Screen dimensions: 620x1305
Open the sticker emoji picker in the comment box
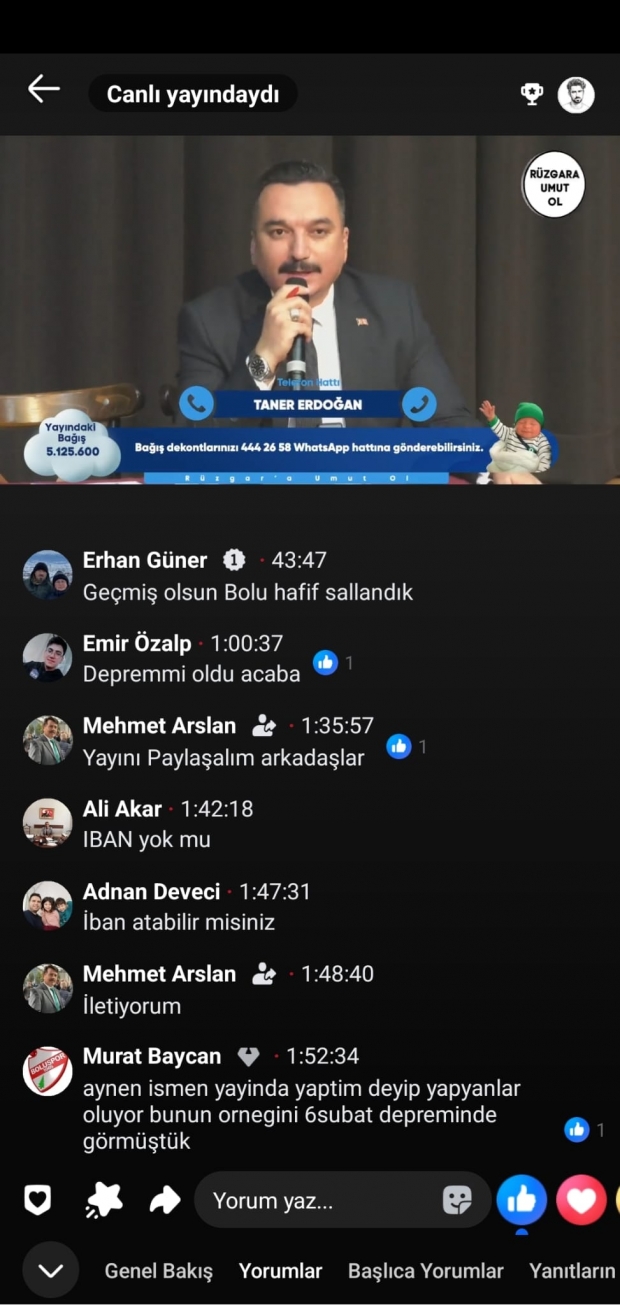(x=457, y=1200)
